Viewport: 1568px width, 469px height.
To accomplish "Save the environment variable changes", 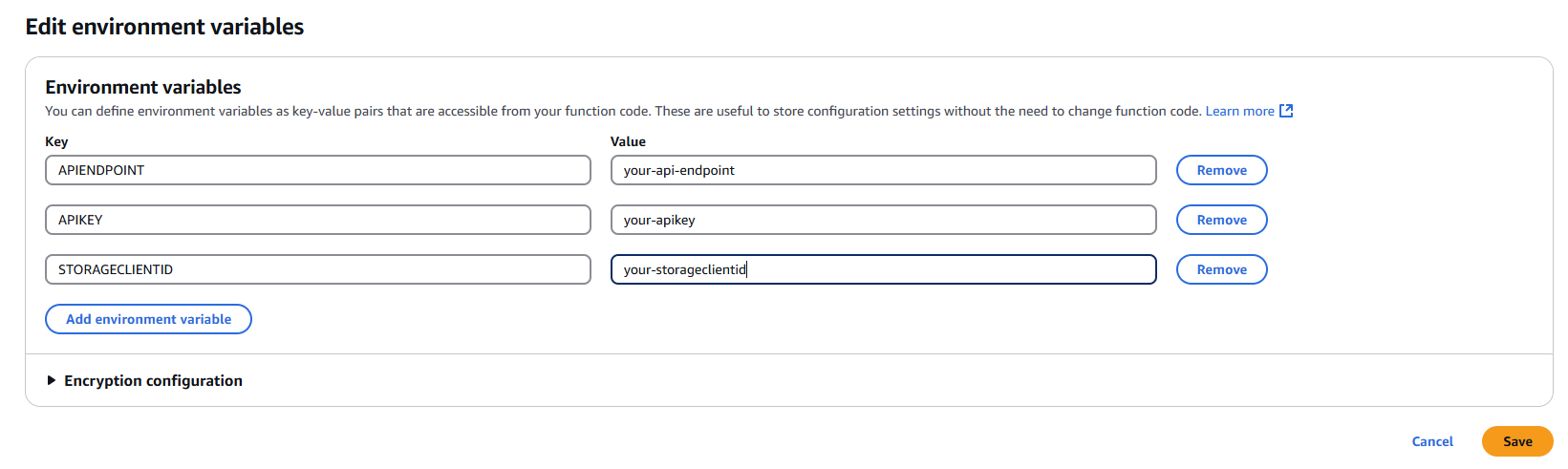I will point(1517,441).
